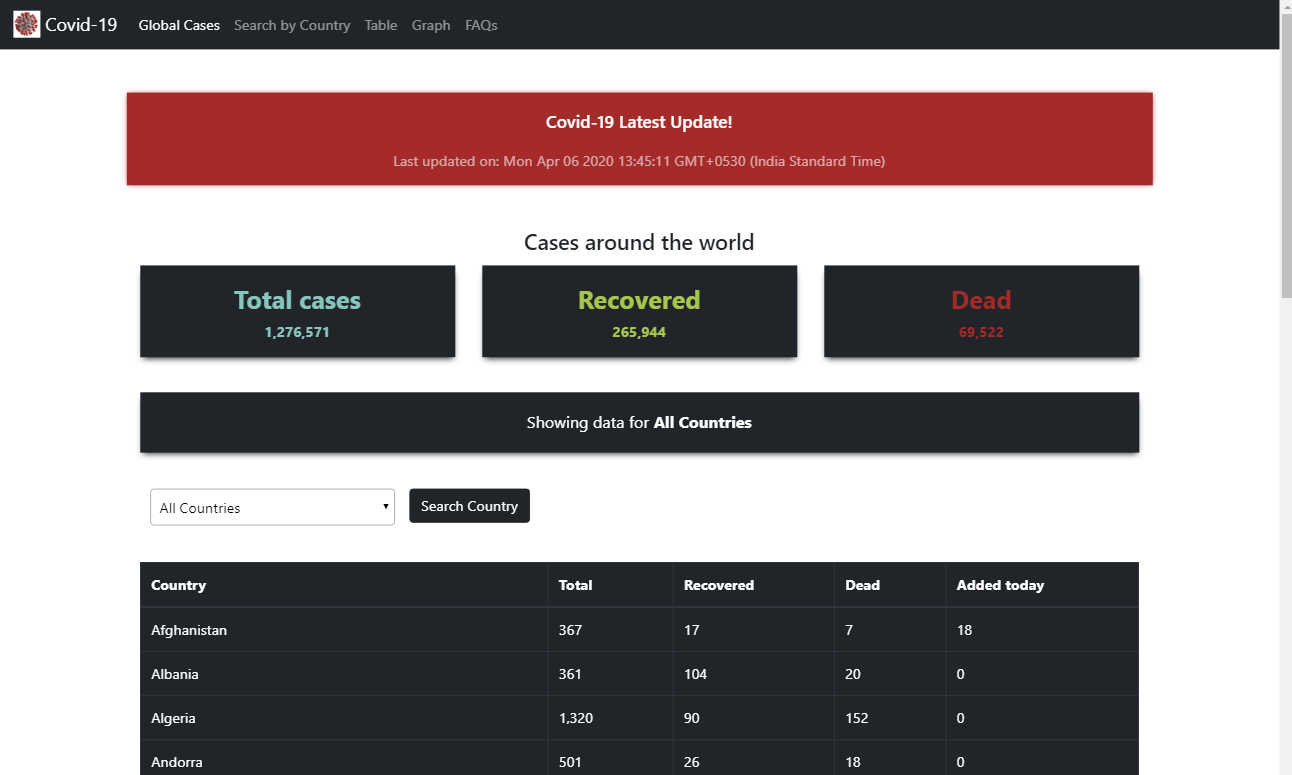1292x775 pixels.
Task: Switch to the Graph view
Action: click(431, 25)
